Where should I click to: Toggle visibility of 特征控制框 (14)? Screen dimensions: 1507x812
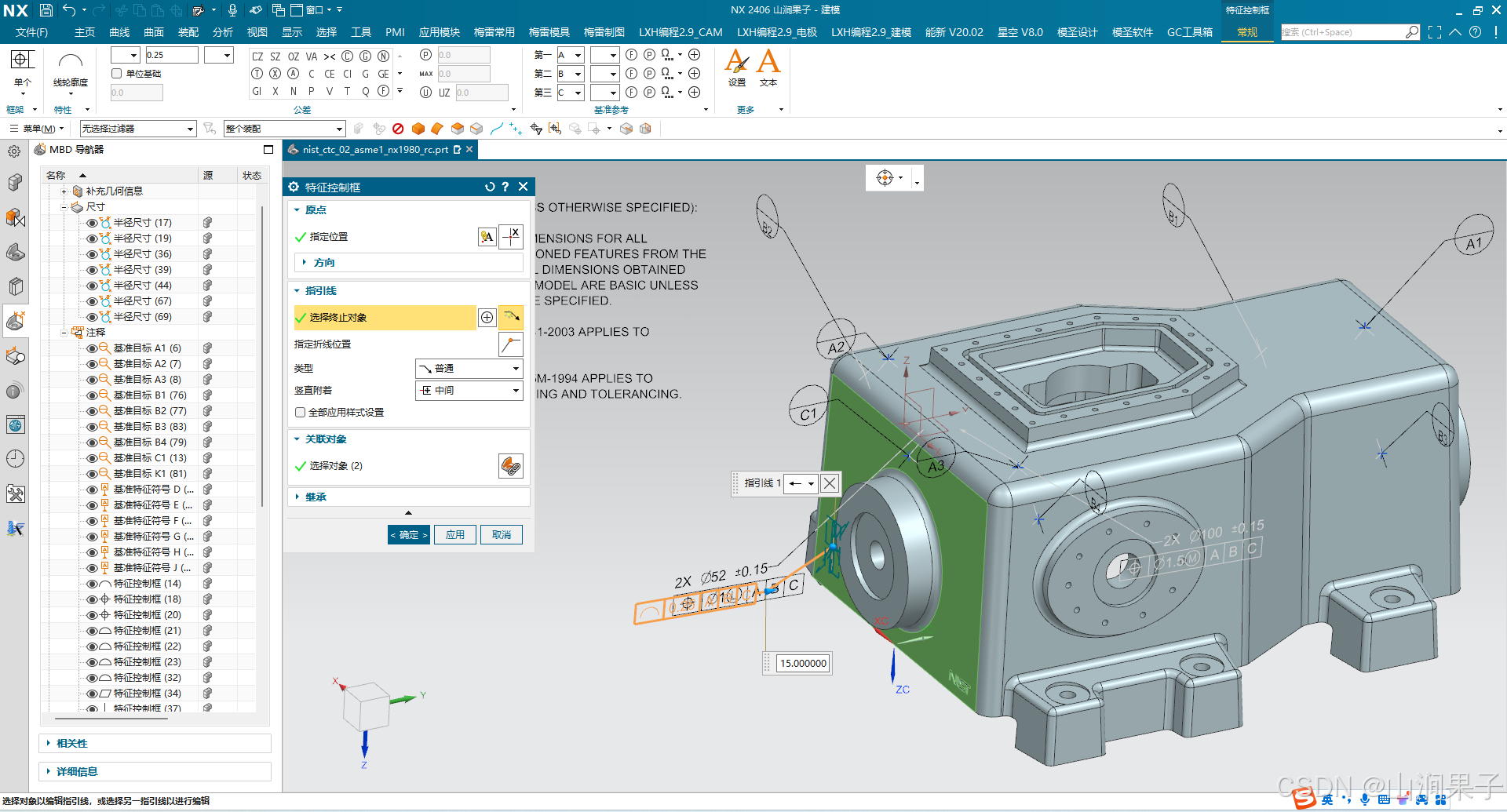(x=92, y=584)
